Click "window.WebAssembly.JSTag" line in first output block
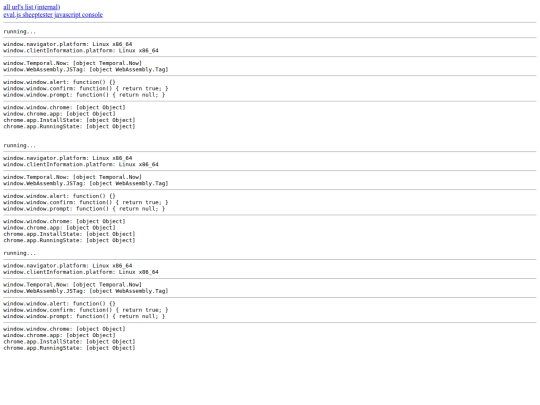The image size is (540, 405). click(86, 70)
